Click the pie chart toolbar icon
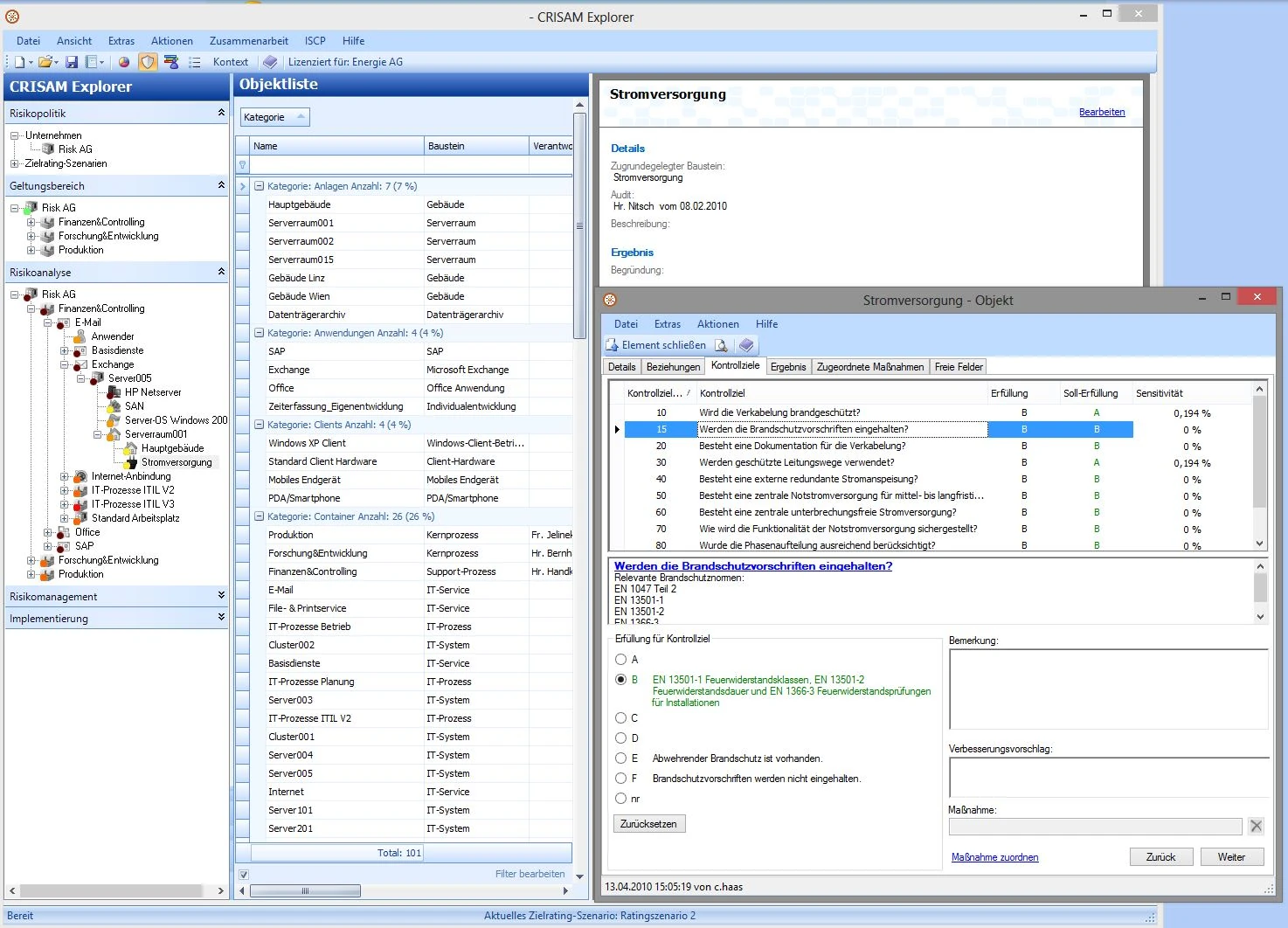Screen dimensions: 1288x928 [x=124, y=62]
